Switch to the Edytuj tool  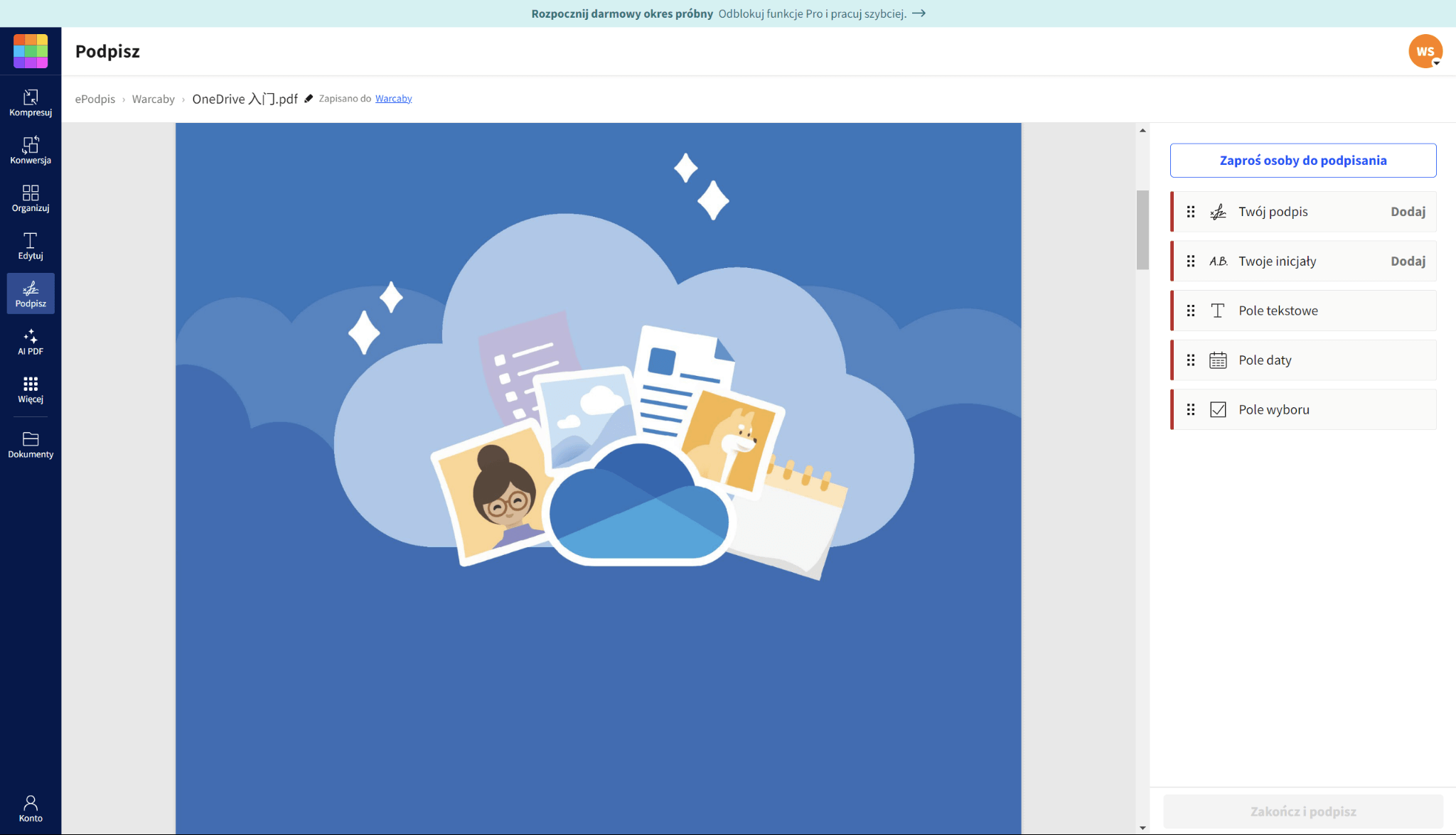(31, 246)
